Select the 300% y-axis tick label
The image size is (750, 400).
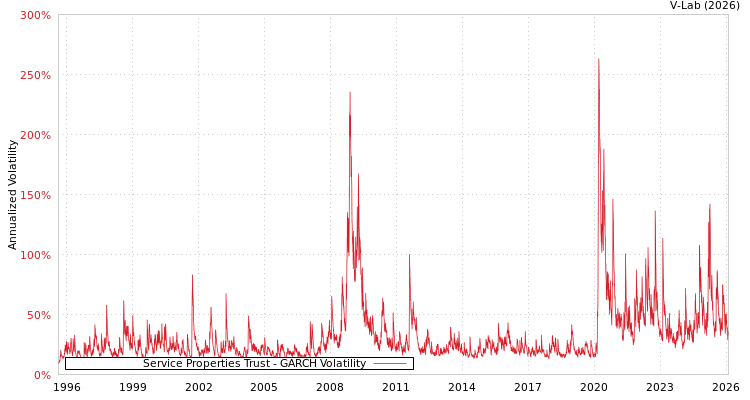(x=35, y=15)
